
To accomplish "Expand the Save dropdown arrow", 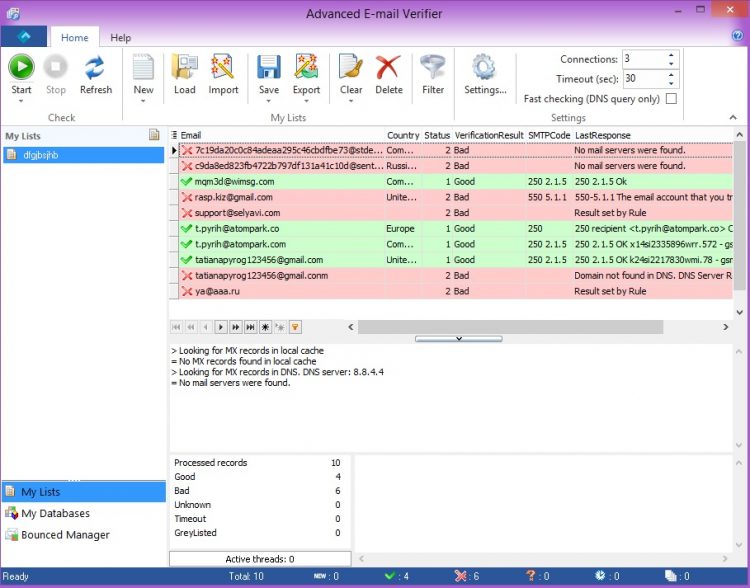I will 269,101.
